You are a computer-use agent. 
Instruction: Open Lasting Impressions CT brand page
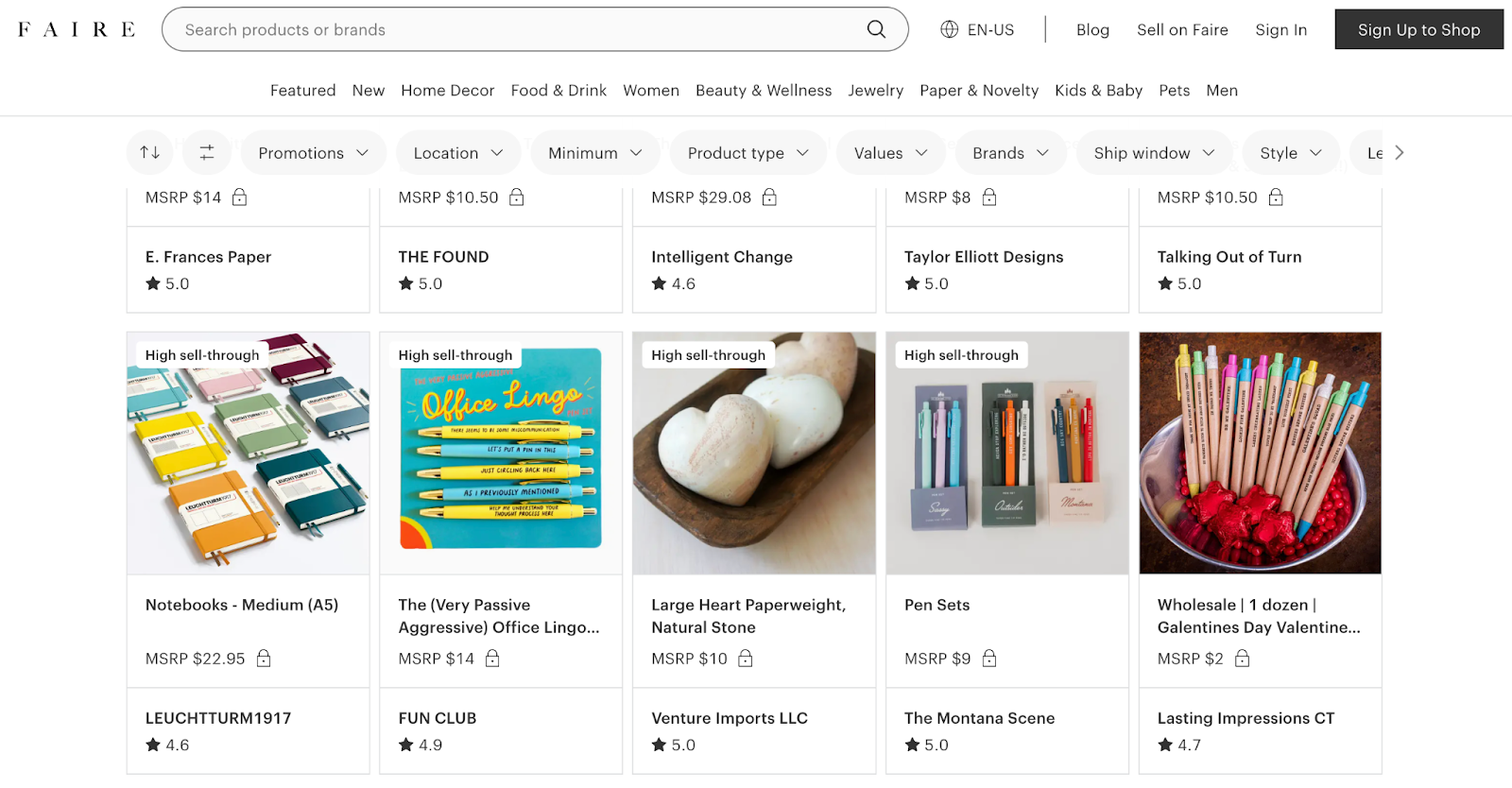[x=1246, y=718]
